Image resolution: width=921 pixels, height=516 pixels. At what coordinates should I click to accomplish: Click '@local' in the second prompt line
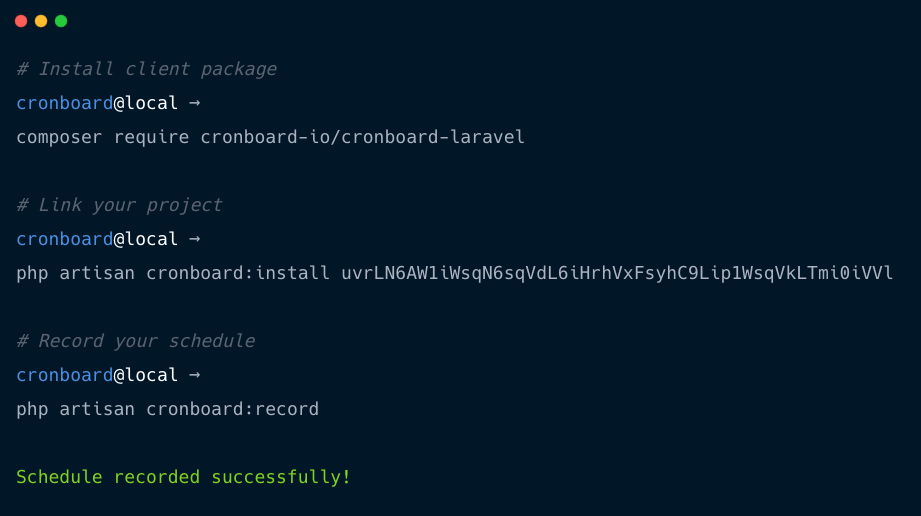click(x=146, y=239)
